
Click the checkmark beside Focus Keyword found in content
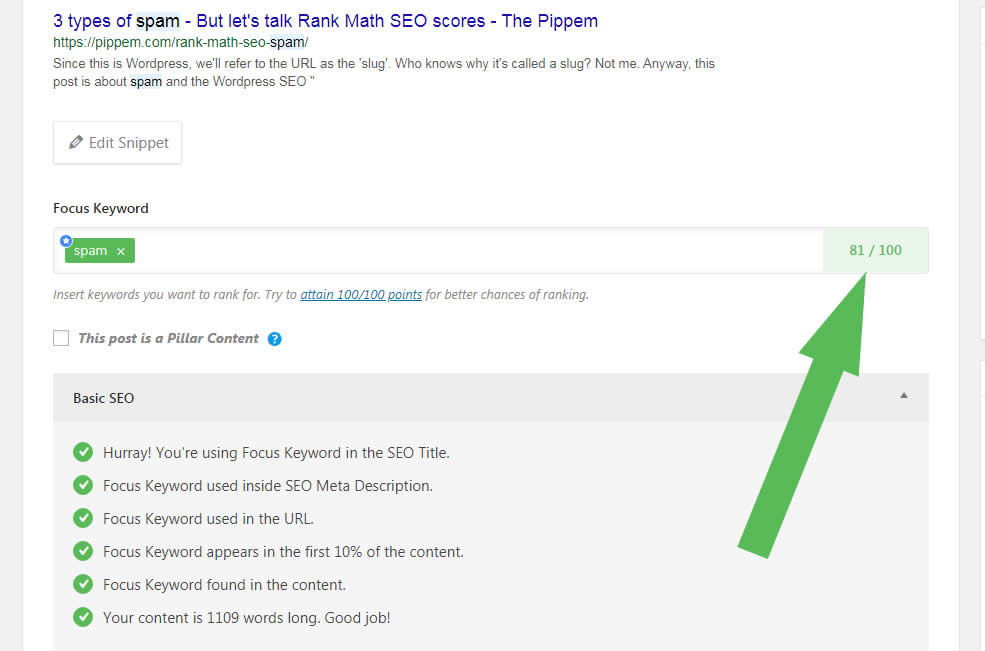pyautogui.click(x=83, y=584)
